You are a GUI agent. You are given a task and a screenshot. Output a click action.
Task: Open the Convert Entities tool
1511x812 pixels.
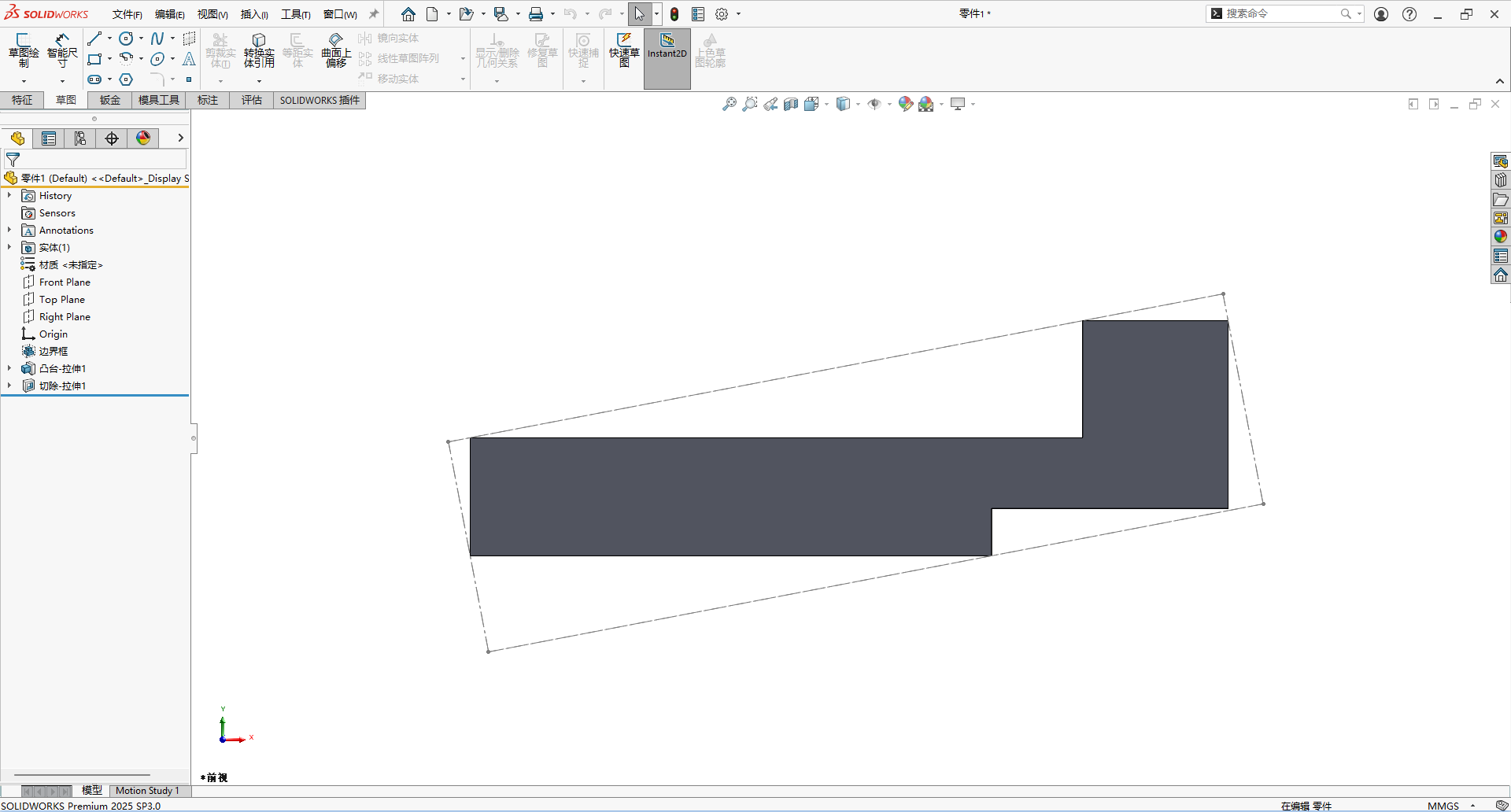(x=259, y=50)
